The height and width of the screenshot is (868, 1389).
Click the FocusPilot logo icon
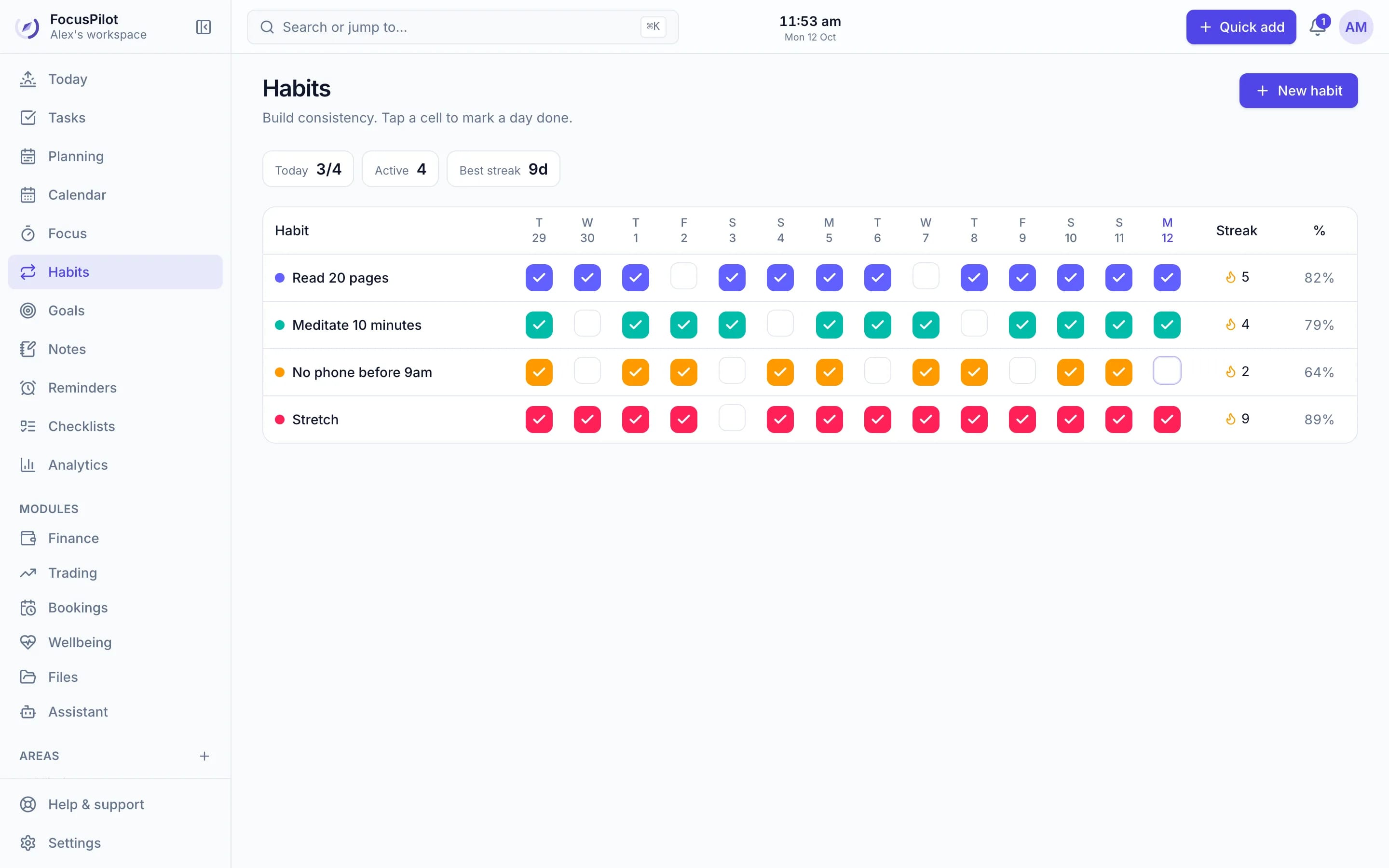coord(27,27)
